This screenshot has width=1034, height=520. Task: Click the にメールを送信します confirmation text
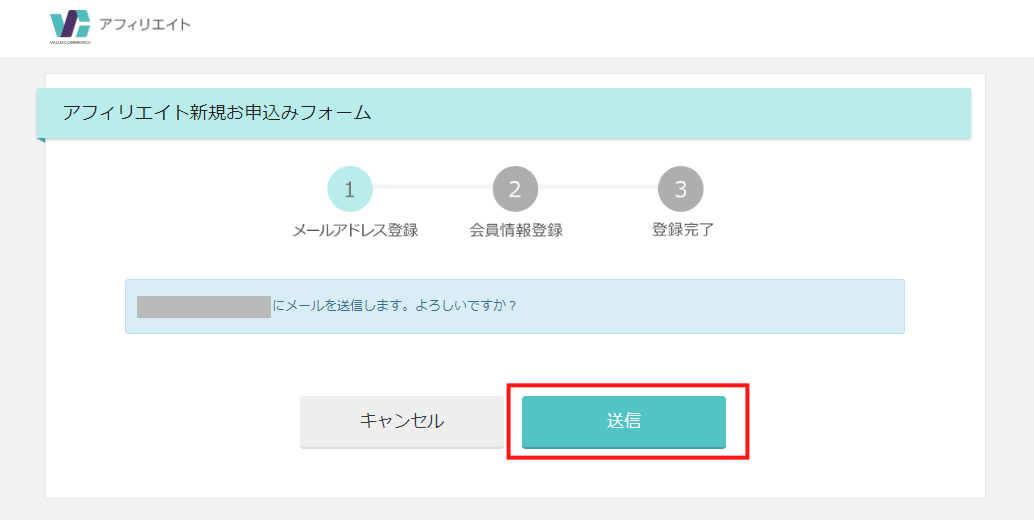coord(395,306)
